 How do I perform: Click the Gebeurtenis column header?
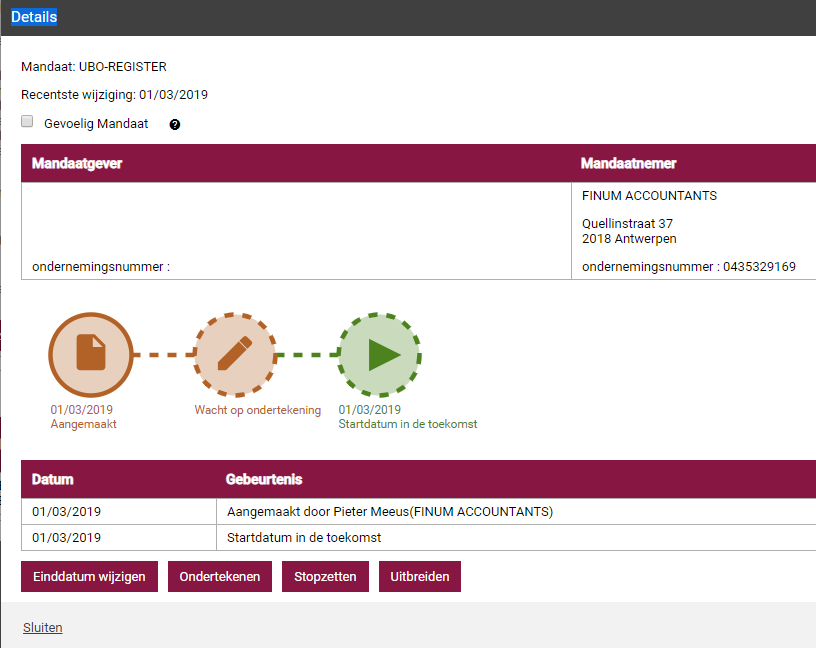tap(264, 479)
